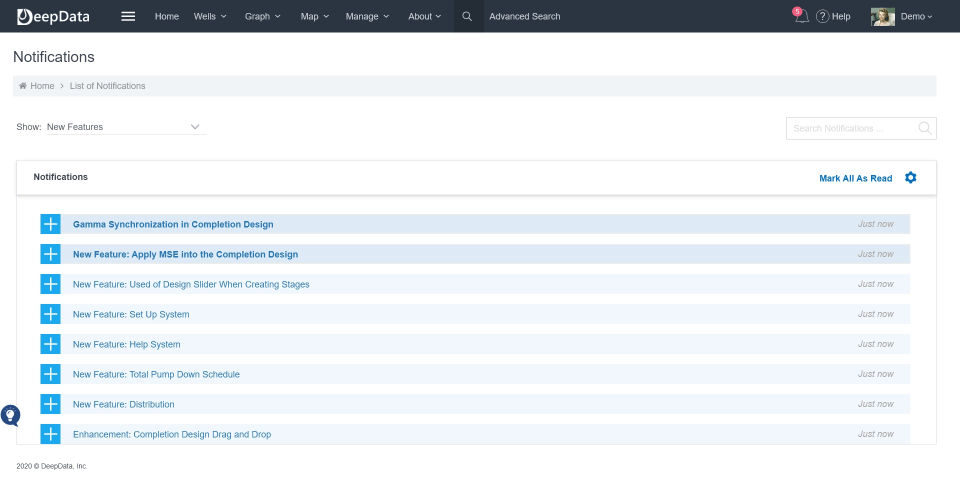The image size is (960, 484).
Task: Expand Completion Design Drag and Drop plus
Action: point(50,434)
